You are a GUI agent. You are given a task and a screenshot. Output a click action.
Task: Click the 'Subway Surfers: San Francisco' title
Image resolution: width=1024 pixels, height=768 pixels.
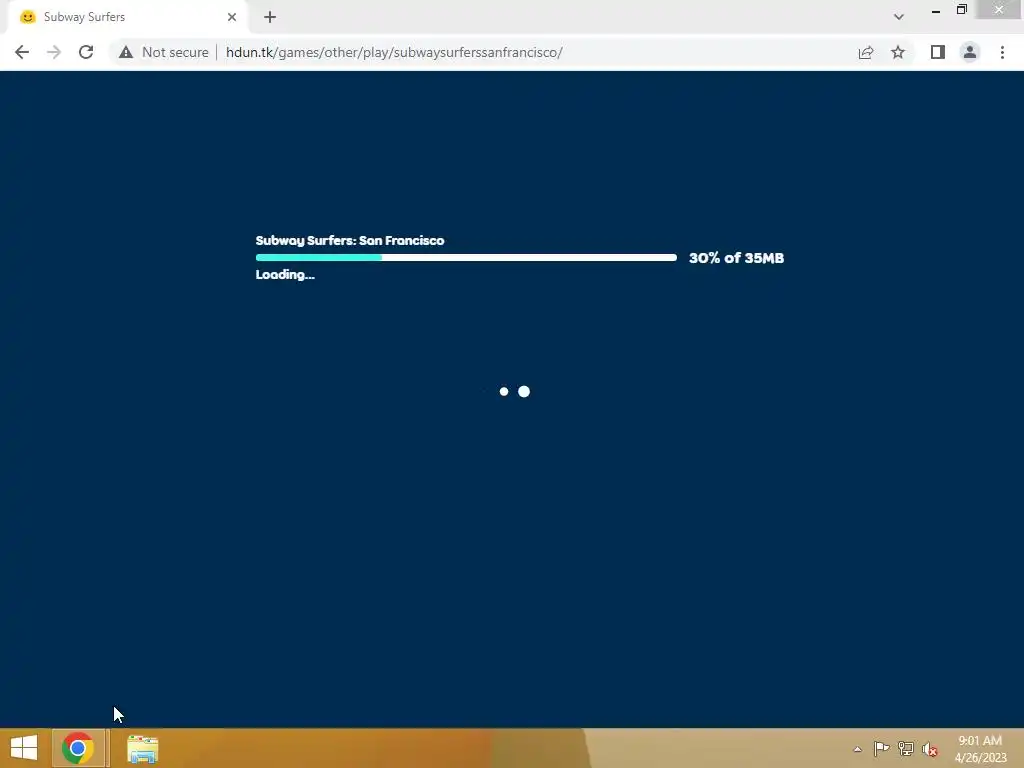350,240
